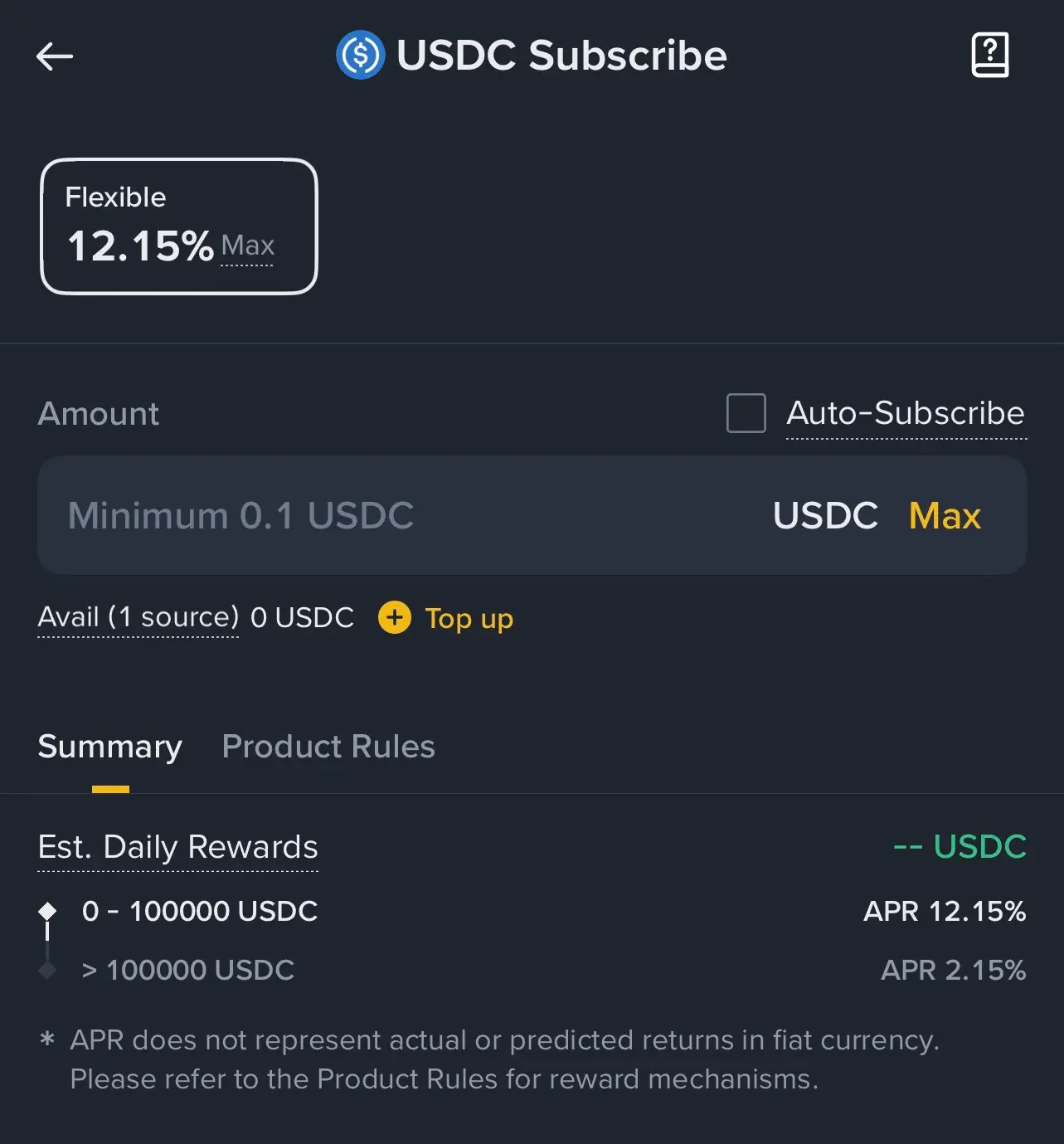
Task: Fill the maximum amount with yellow Max
Action: 945,515
